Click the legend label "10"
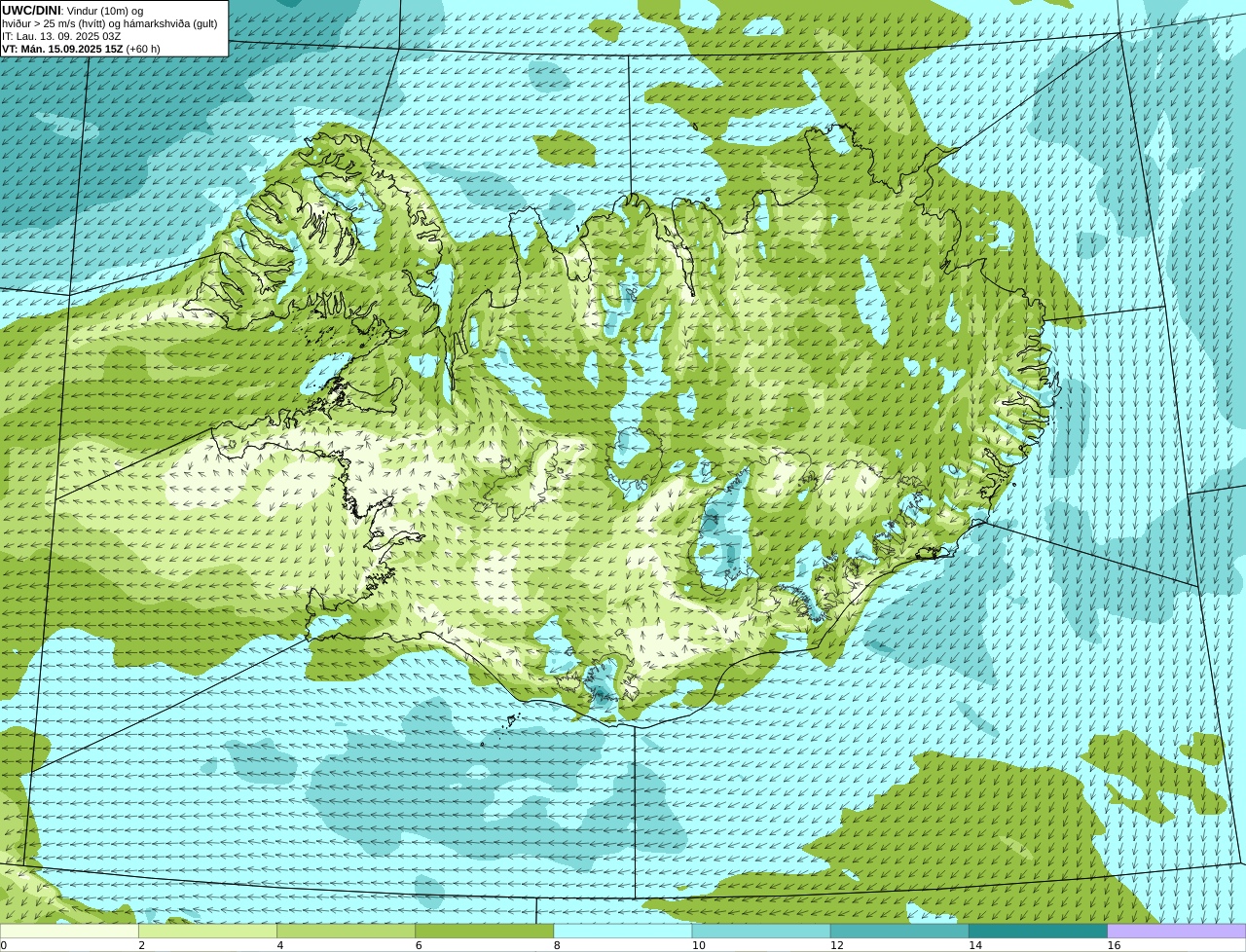The width and height of the screenshot is (1246, 952). 698,945
